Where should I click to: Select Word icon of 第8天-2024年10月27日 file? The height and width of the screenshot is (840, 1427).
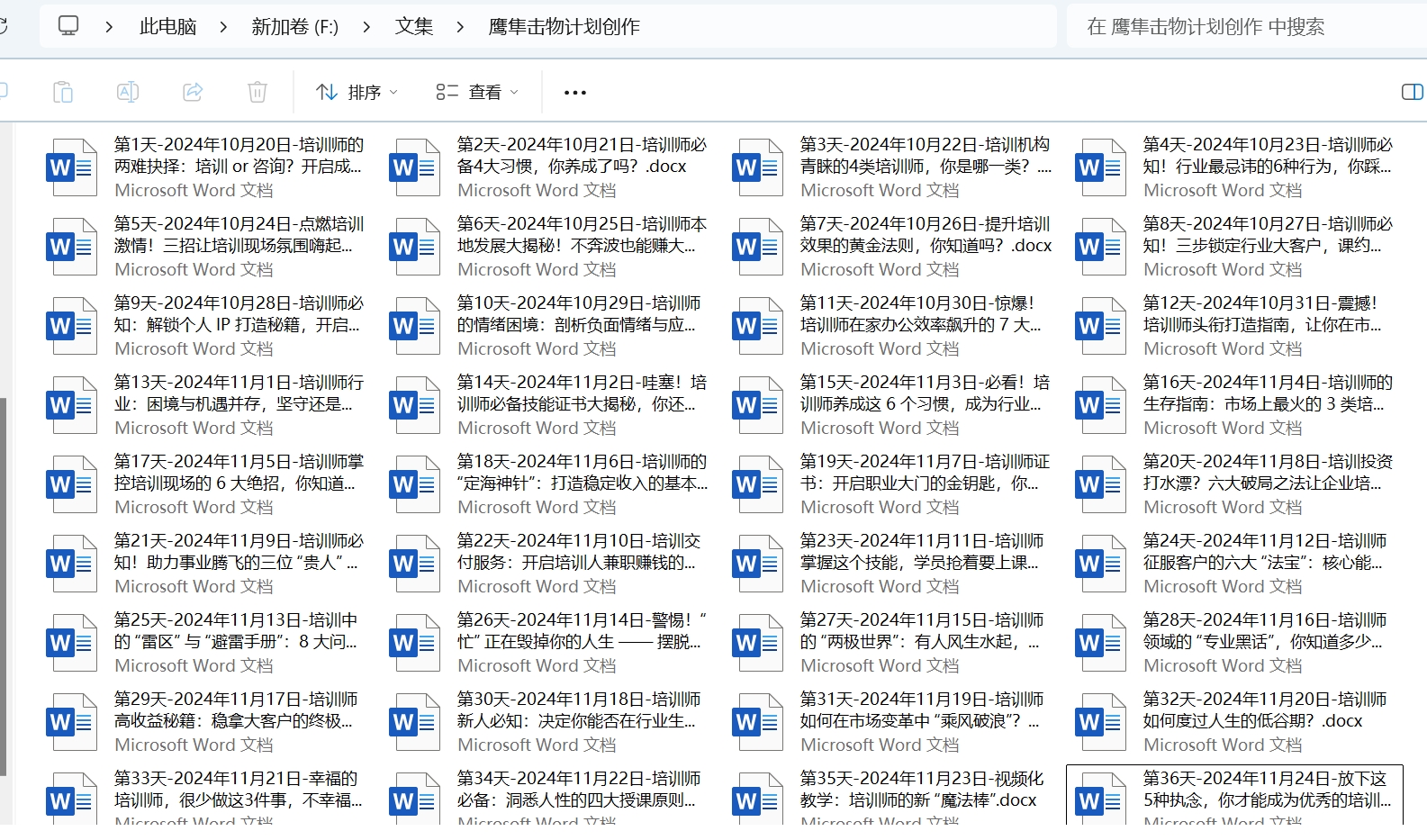pyautogui.click(x=1100, y=247)
